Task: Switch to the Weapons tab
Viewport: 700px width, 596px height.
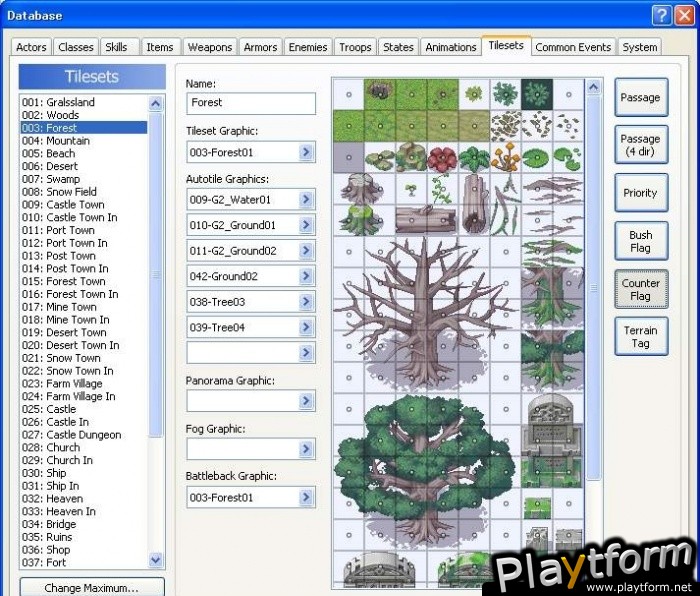Action: point(210,47)
